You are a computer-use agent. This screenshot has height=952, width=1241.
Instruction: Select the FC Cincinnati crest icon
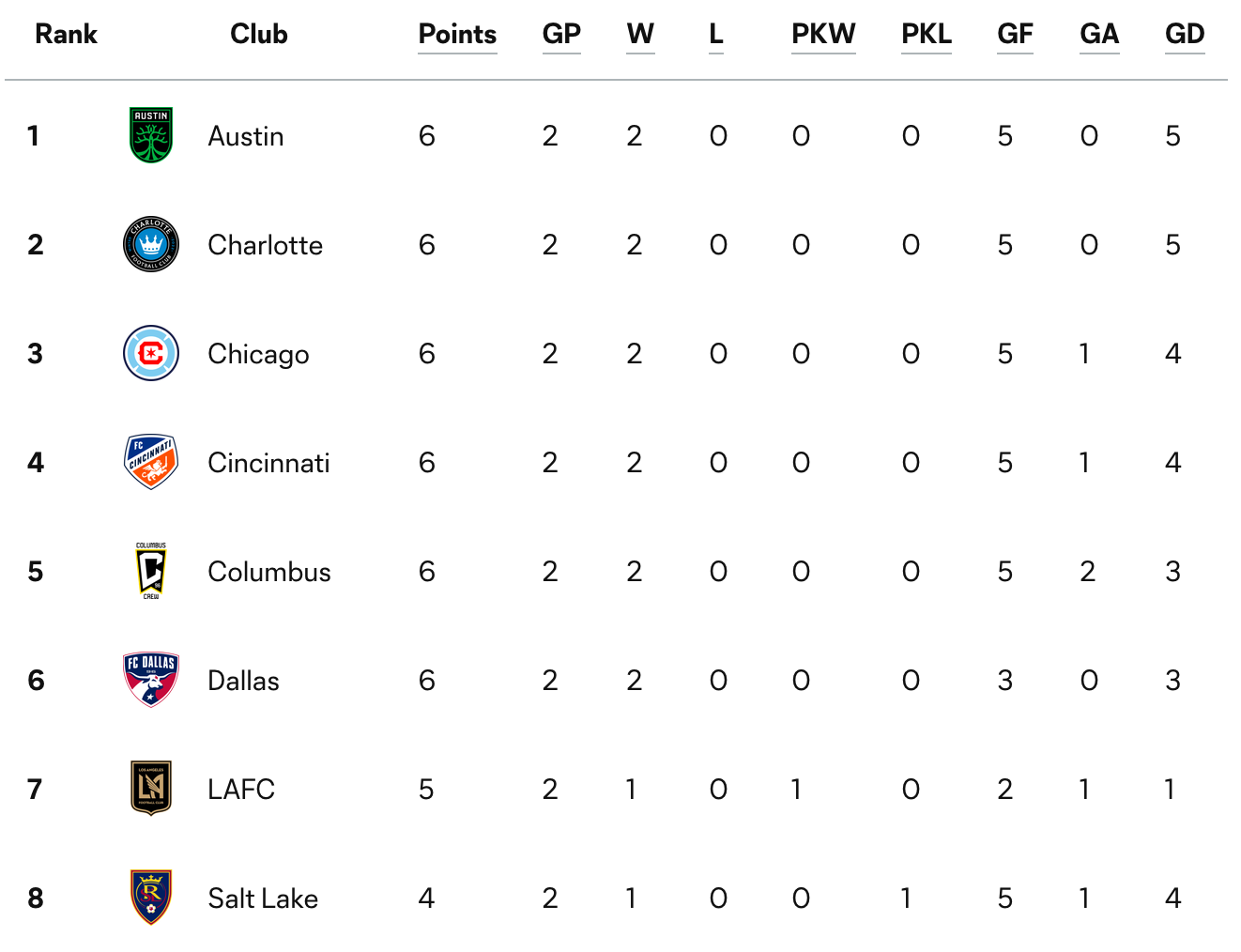(151, 462)
